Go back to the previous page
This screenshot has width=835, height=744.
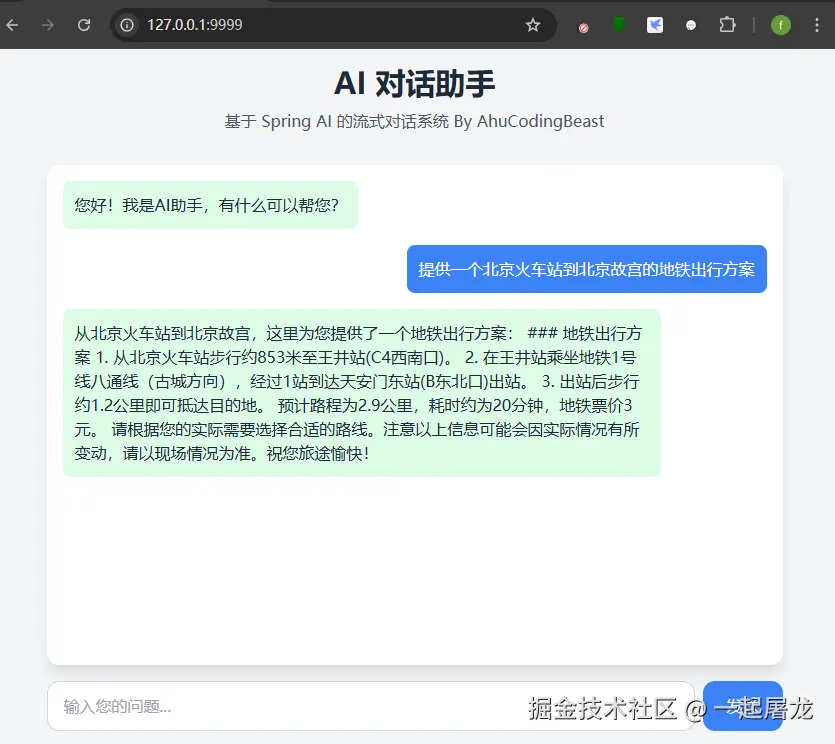[12, 25]
